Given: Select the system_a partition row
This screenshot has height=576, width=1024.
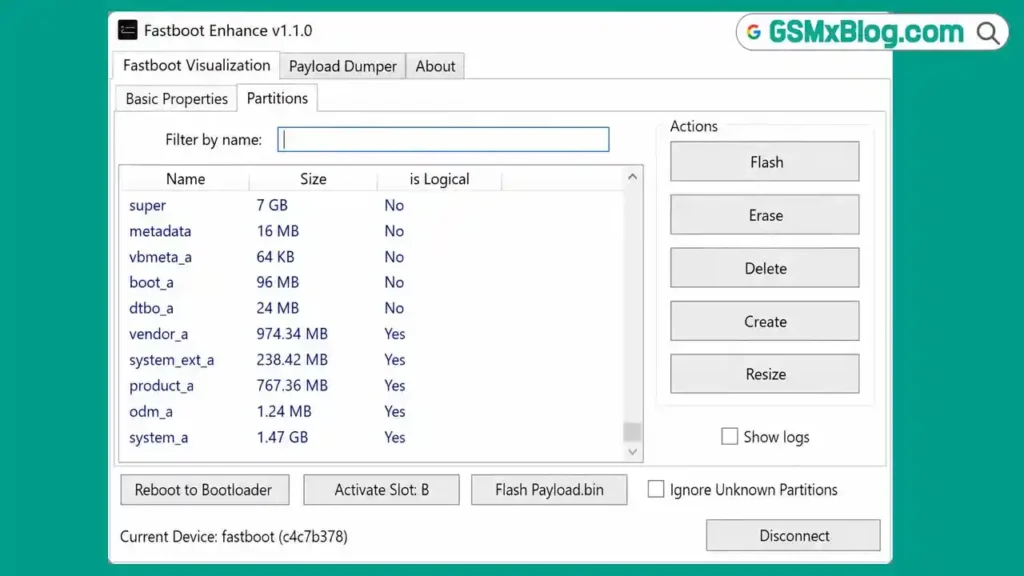Looking at the screenshot, I should click(372, 437).
